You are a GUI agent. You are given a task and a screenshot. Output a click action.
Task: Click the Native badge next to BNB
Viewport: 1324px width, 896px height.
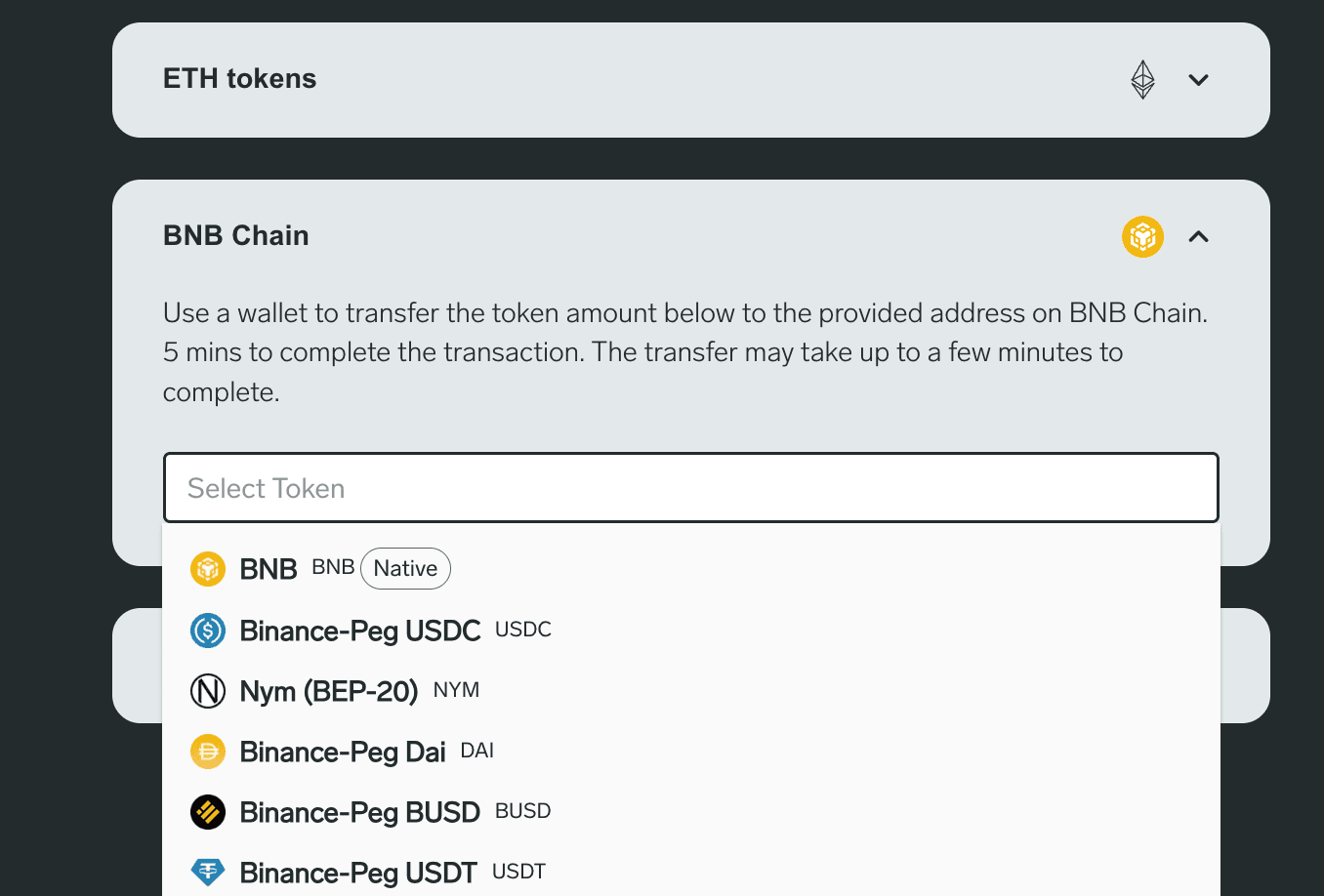click(405, 569)
